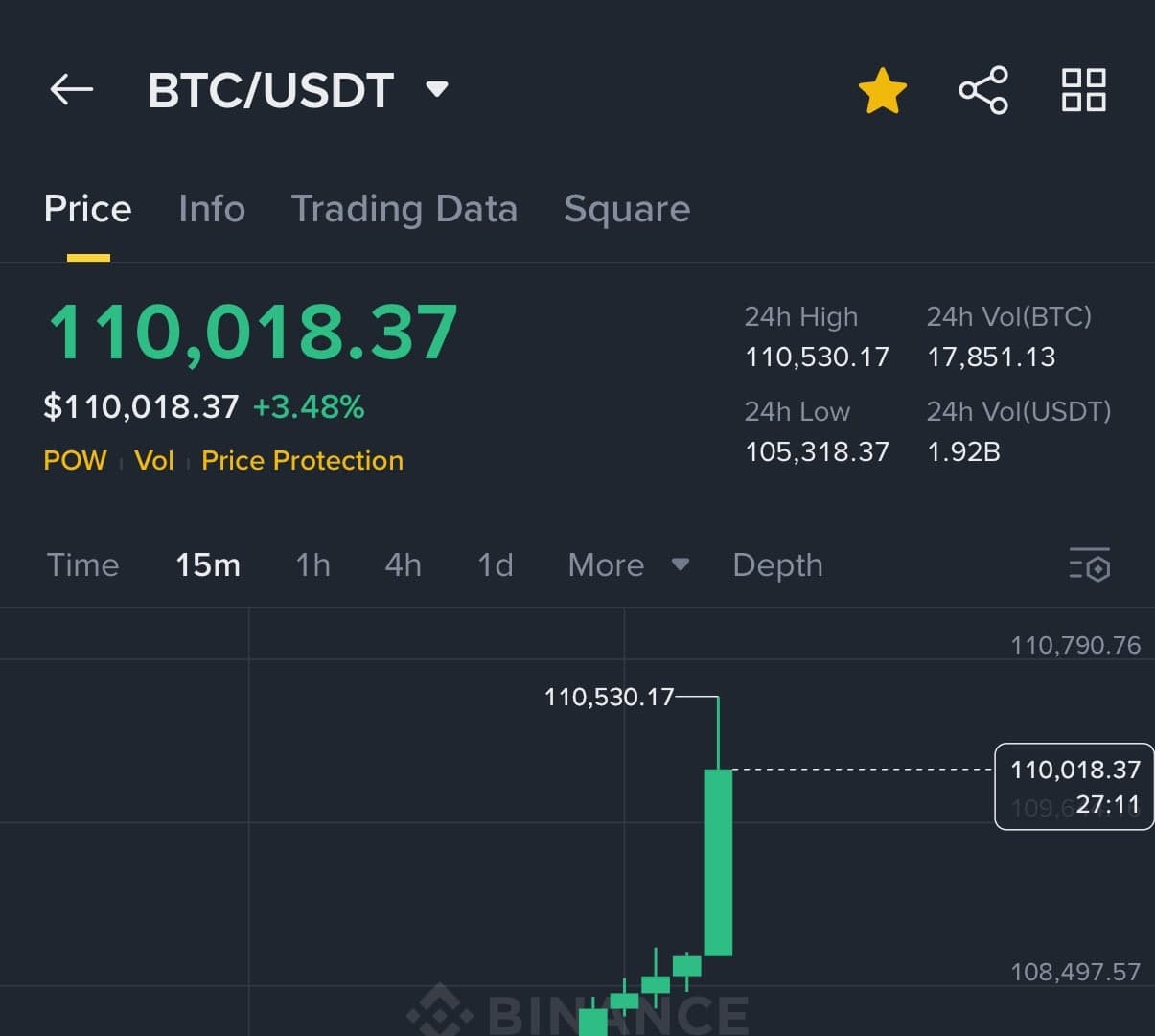The height and width of the screenshot is (1036, 1155).
Task: Click the current price label 110,018.37 on chart
Action: pyautogui.click(x=1074, y=771)
